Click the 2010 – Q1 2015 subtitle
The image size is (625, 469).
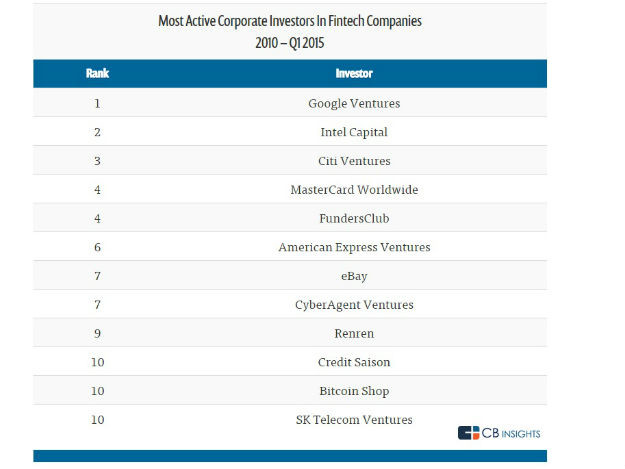pyautogui.click(x=290, y=42)
